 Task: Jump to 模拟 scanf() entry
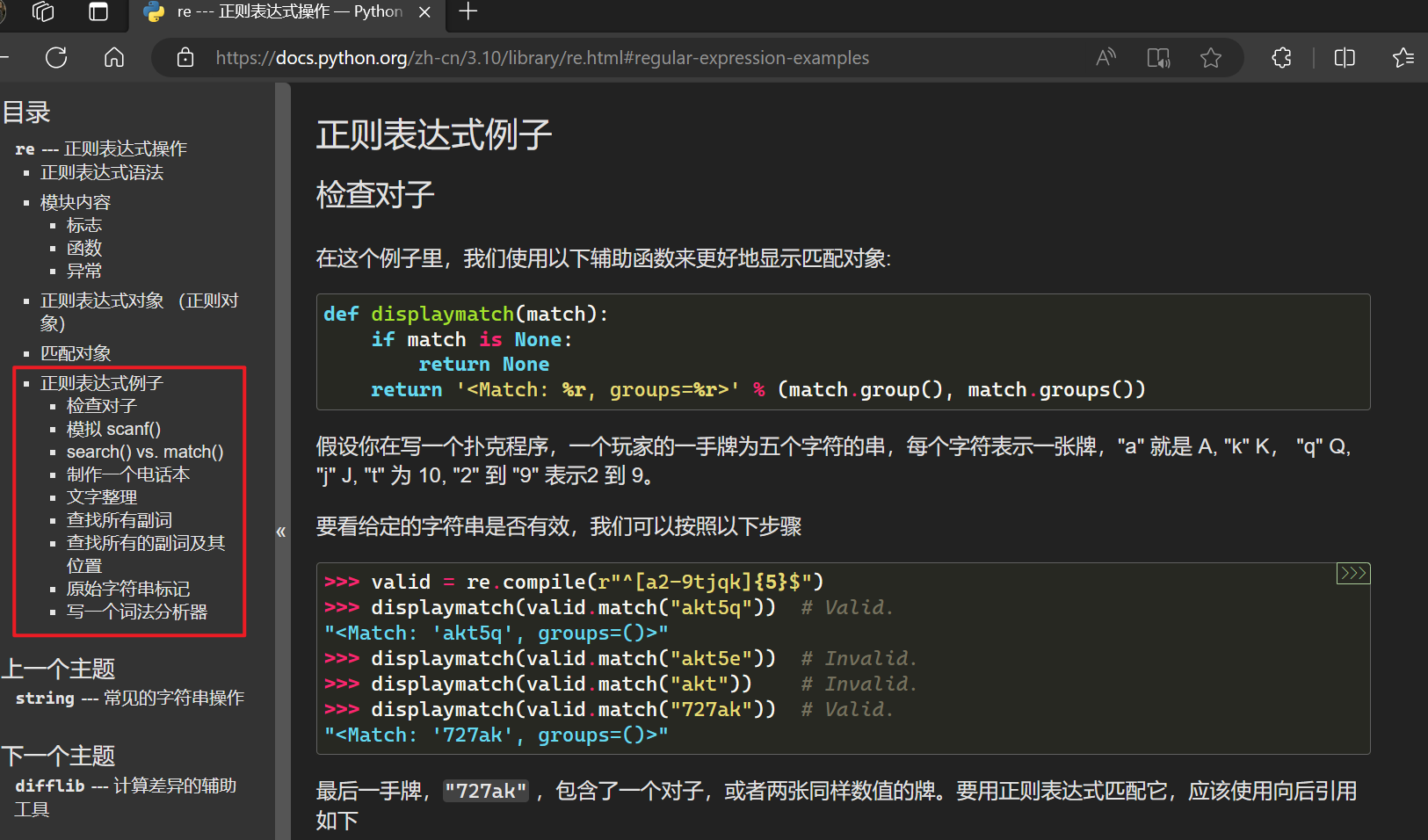click(x=113, y=429)
